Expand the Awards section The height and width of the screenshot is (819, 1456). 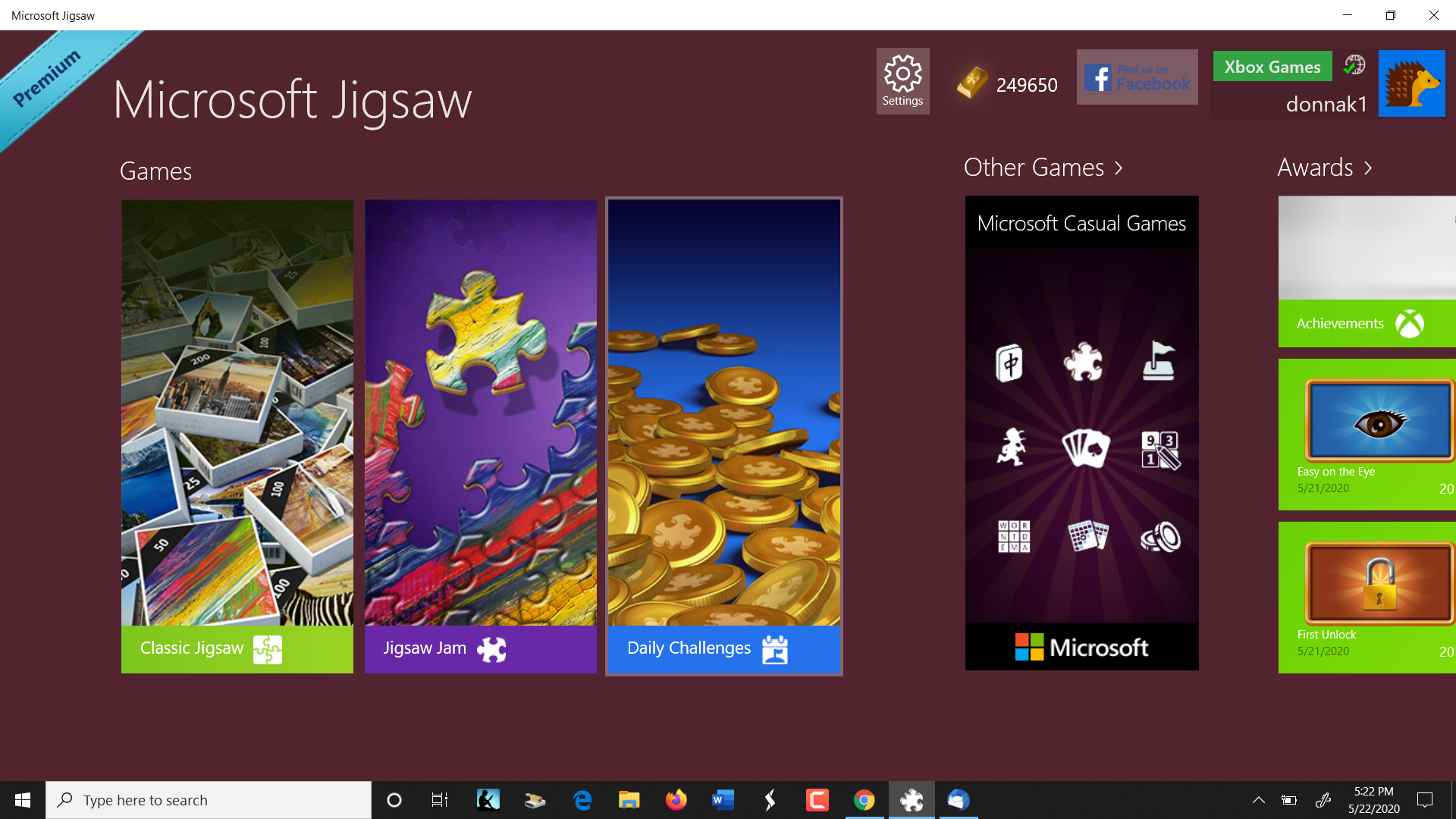[x=1324, y=168]
